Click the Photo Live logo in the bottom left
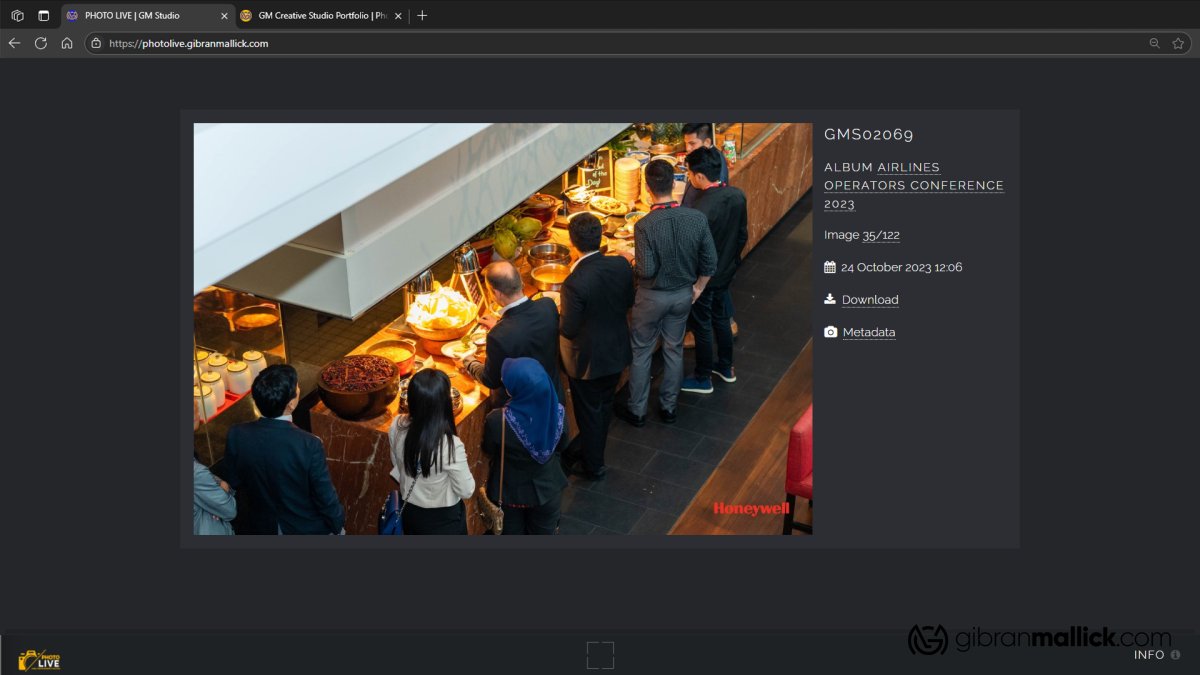This screenshot has height=675, width=1200. [39, 659]
